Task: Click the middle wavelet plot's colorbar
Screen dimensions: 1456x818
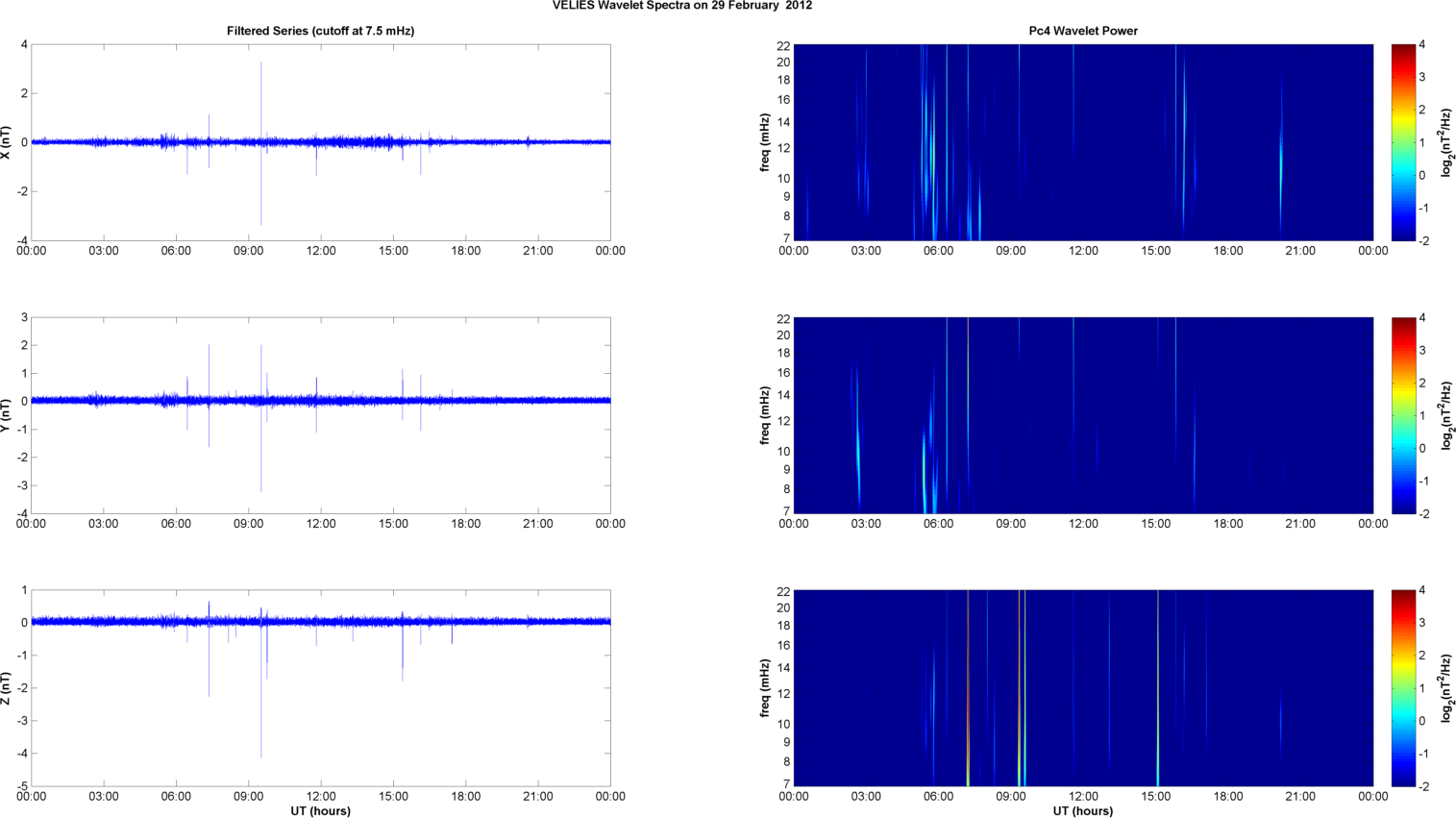Action: (x=1403, y=415)
